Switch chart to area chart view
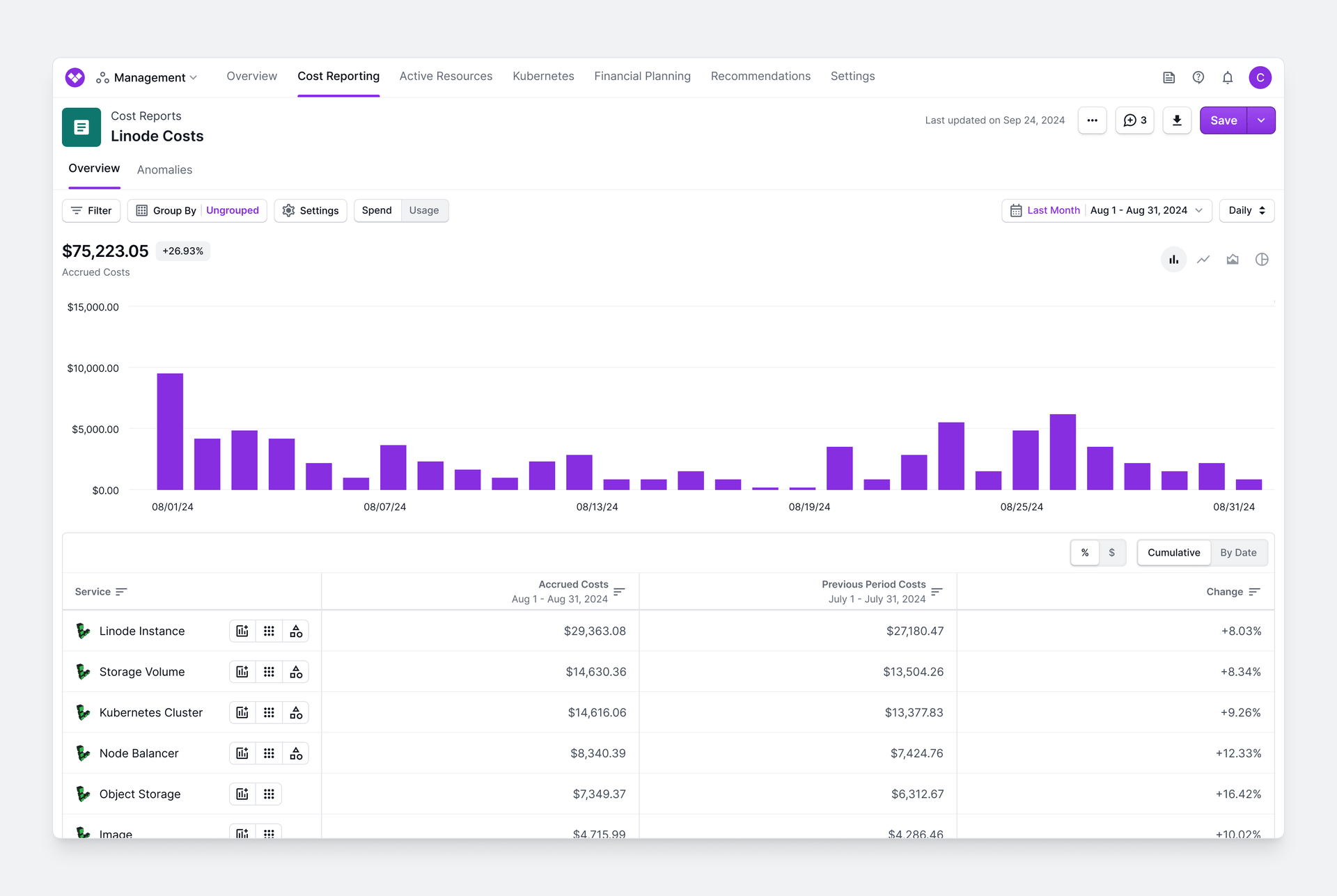Image resolution: width=1337 pixels, height=896 pixels. pos(1233,259)
